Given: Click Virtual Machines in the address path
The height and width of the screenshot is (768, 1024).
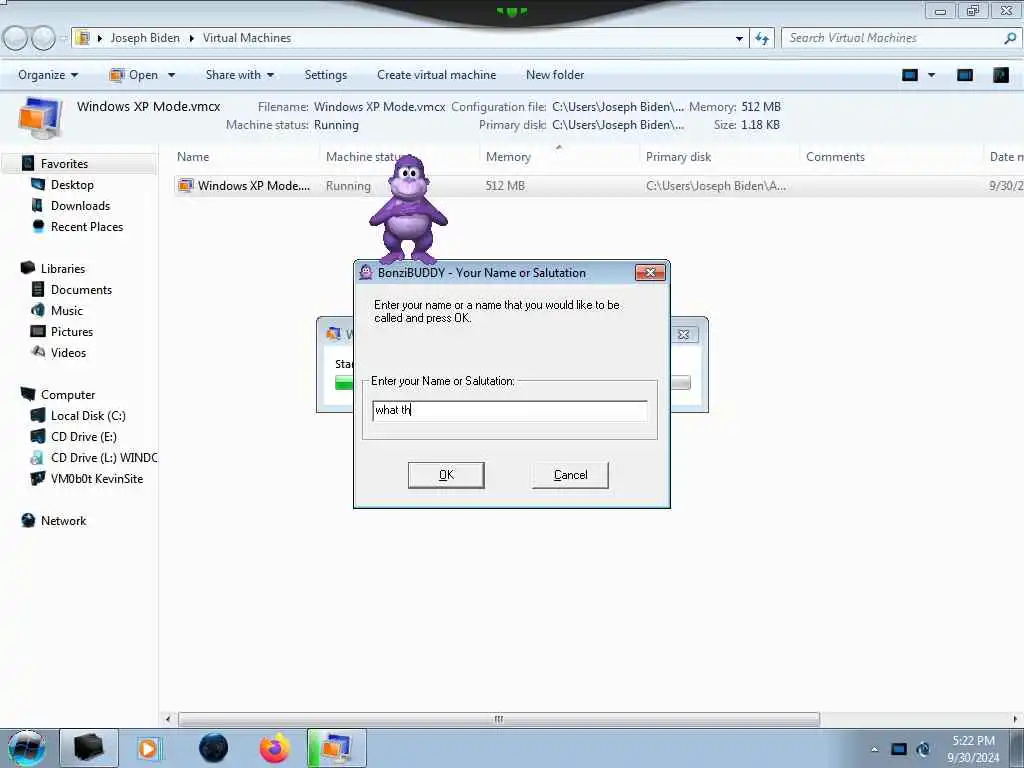Looking at the screenshot, I should tap(247, 38).
